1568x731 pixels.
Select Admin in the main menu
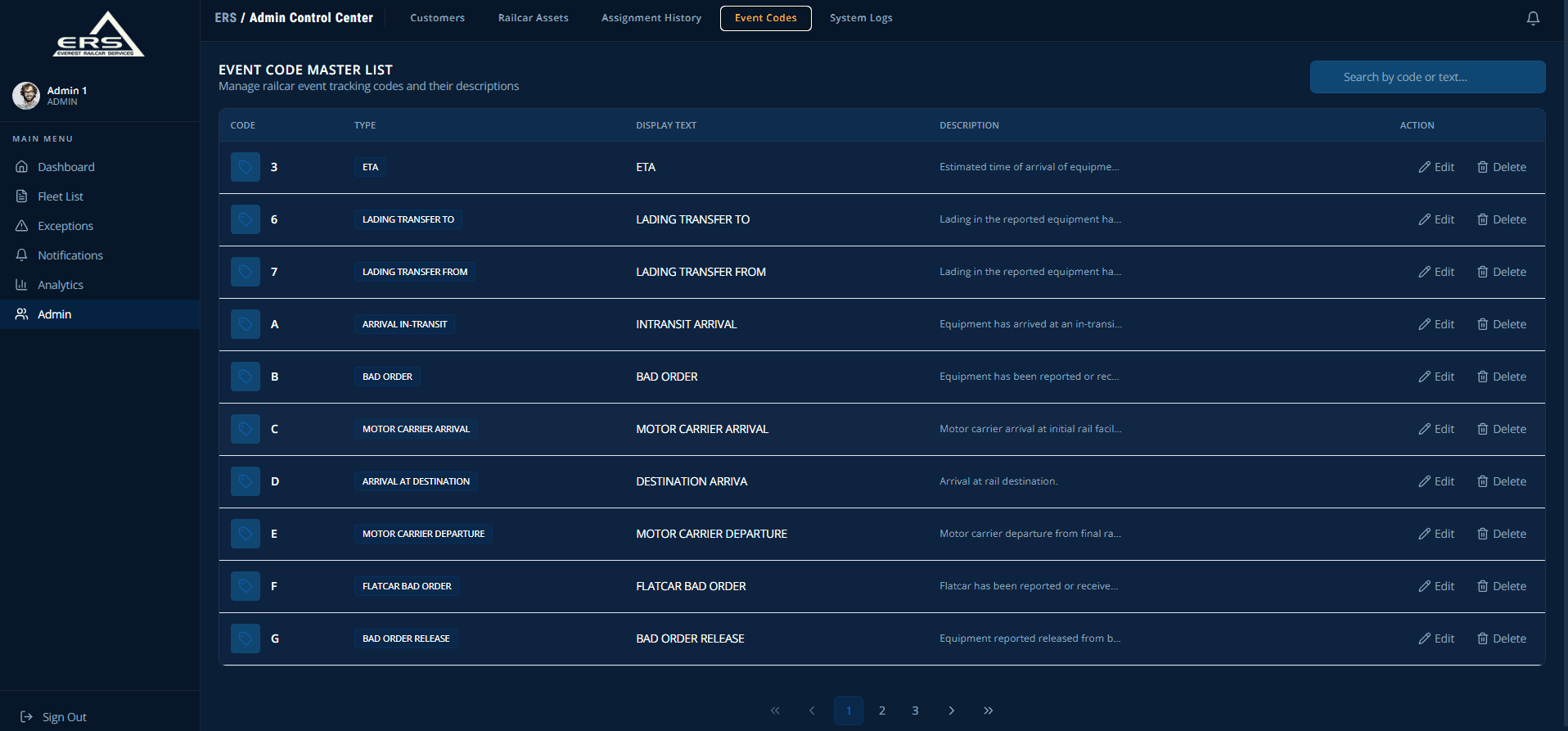click(x=100, y=314)
